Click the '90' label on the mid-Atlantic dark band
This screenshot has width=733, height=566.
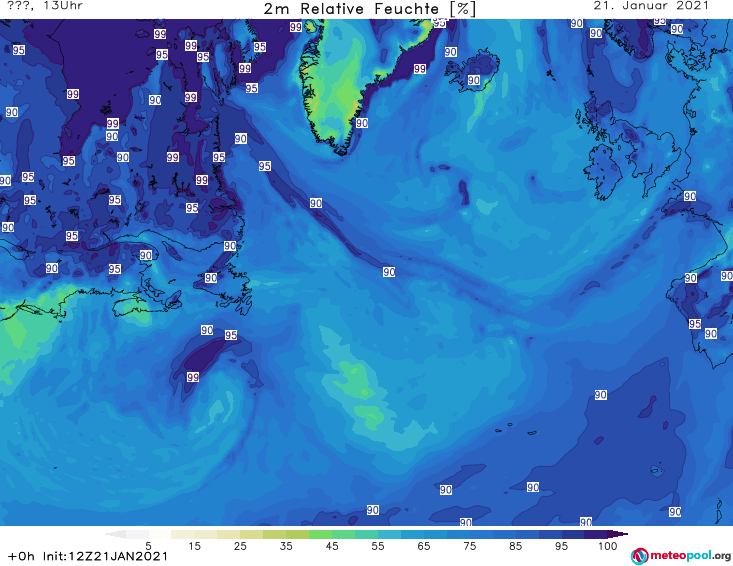pos(389,272)
